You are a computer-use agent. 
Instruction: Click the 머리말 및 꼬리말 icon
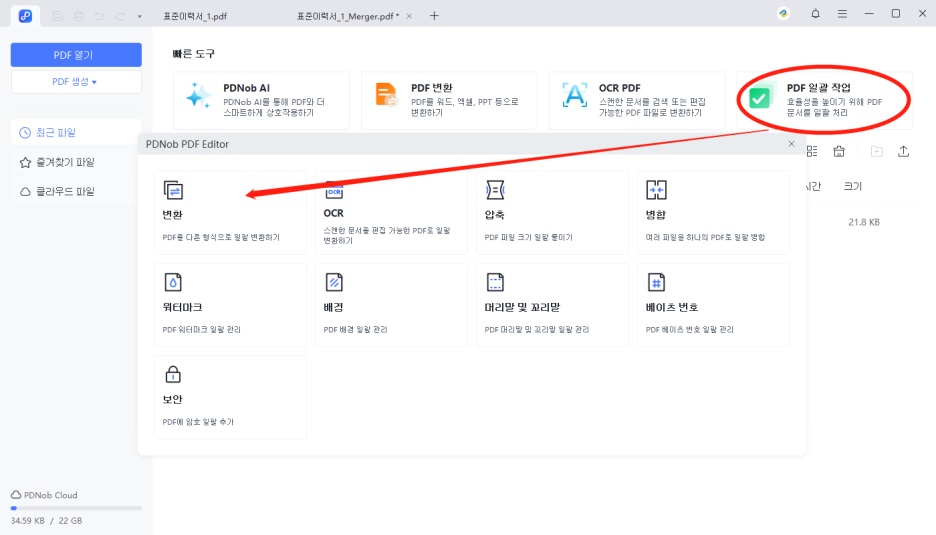(x=495, y=282)
